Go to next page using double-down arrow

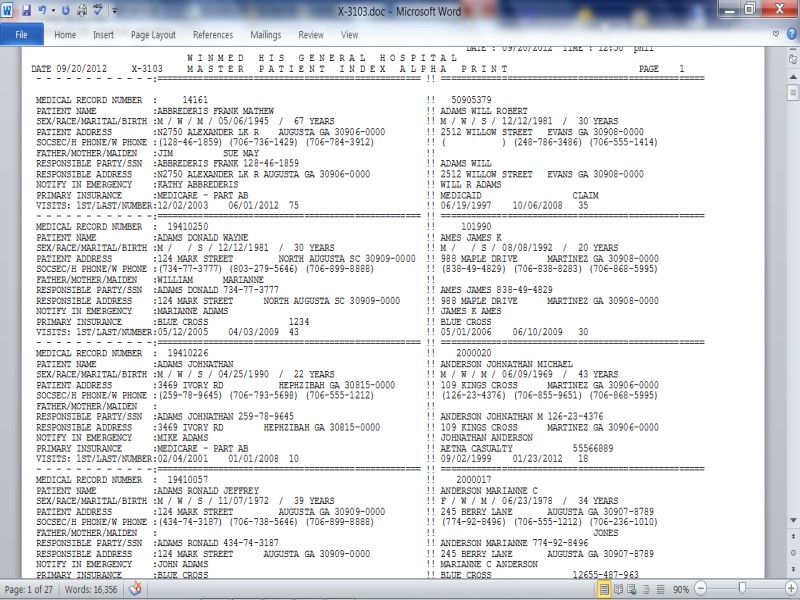click(793, 569)
